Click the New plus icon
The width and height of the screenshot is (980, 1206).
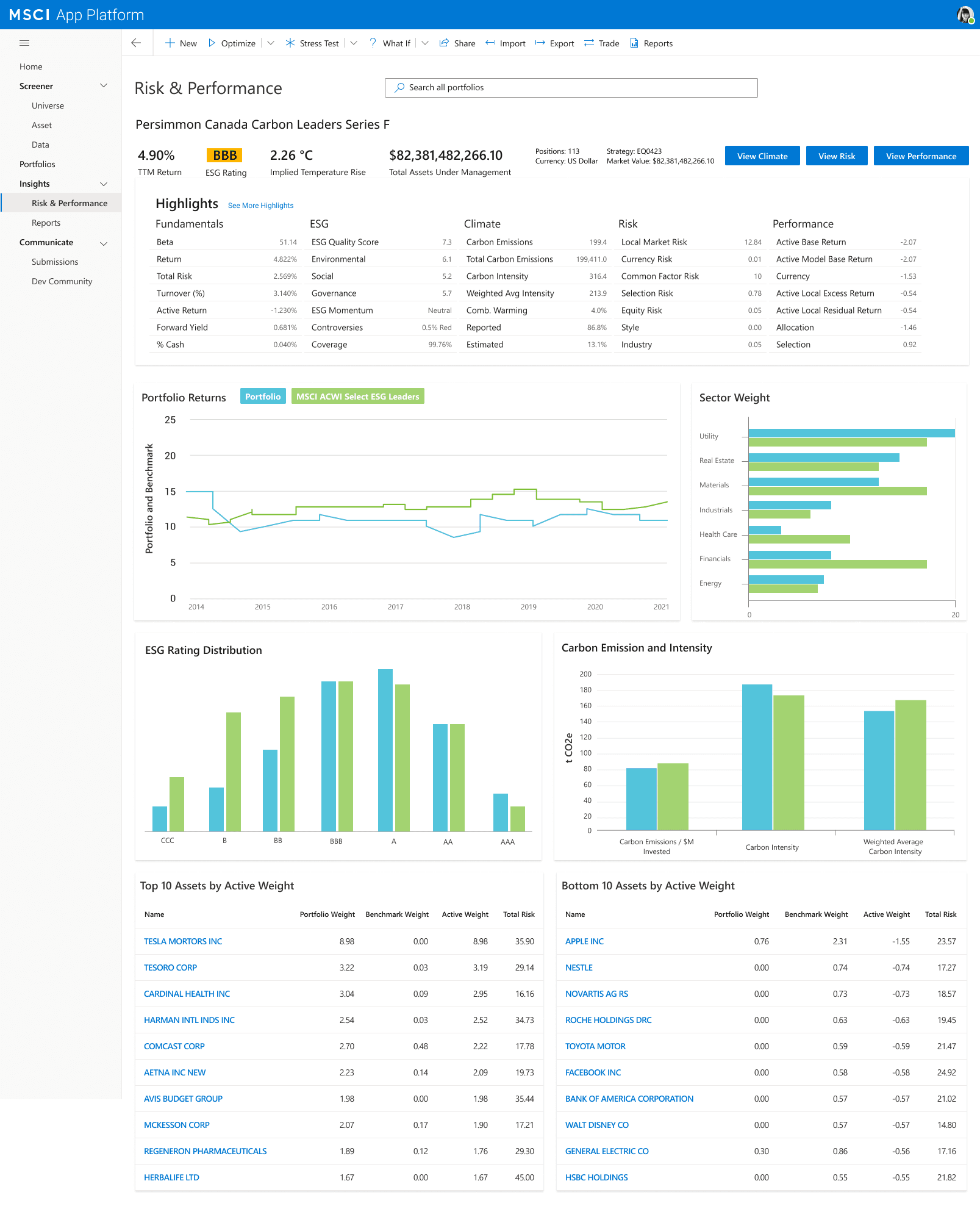(170, 43)
